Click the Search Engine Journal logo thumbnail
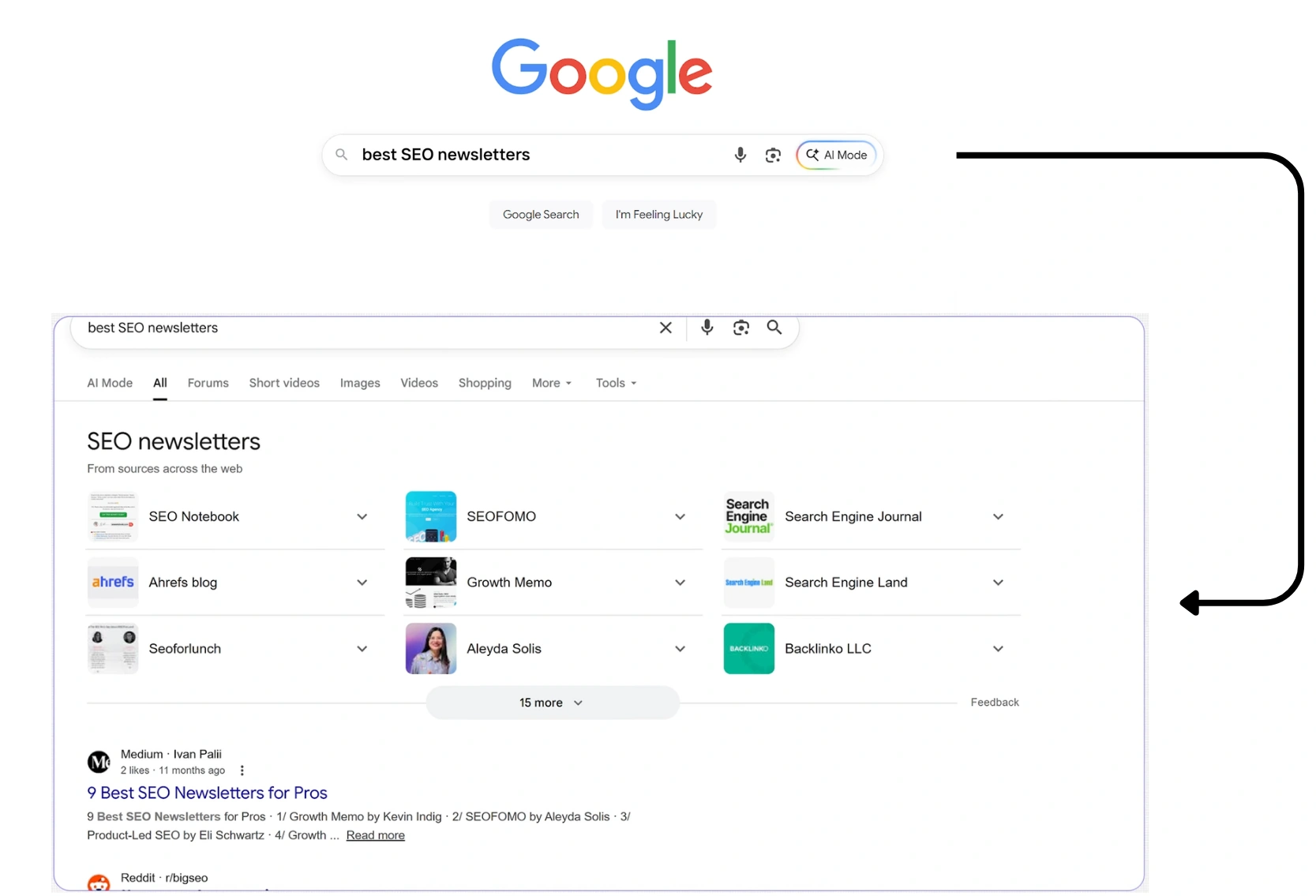This screenshot has height=896, width=1316. (x=749, y=517)
